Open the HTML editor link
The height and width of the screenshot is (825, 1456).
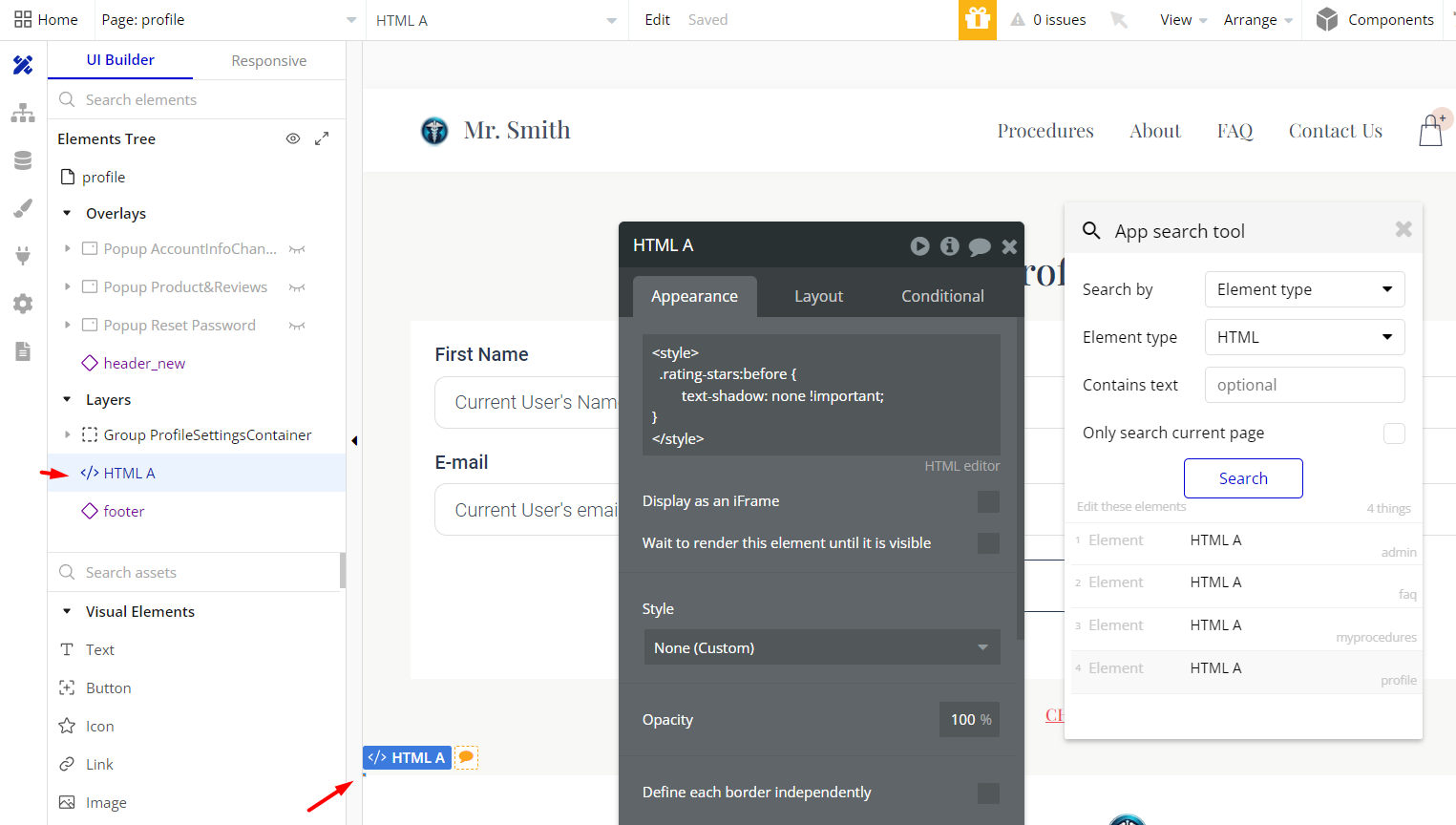pyautogui.click(x=961, y=466)
